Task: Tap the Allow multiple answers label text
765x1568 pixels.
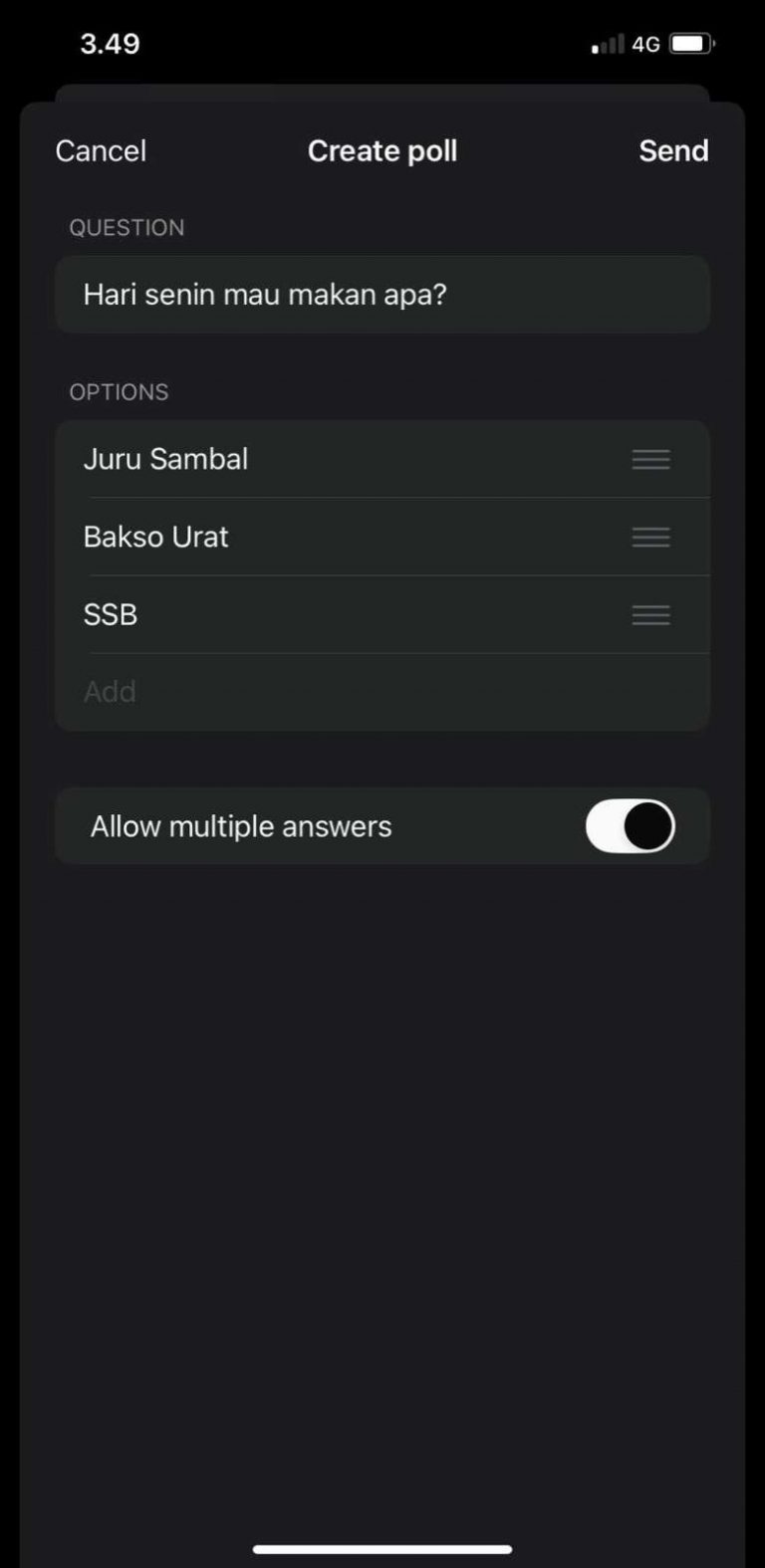Action: pos(241,826)
